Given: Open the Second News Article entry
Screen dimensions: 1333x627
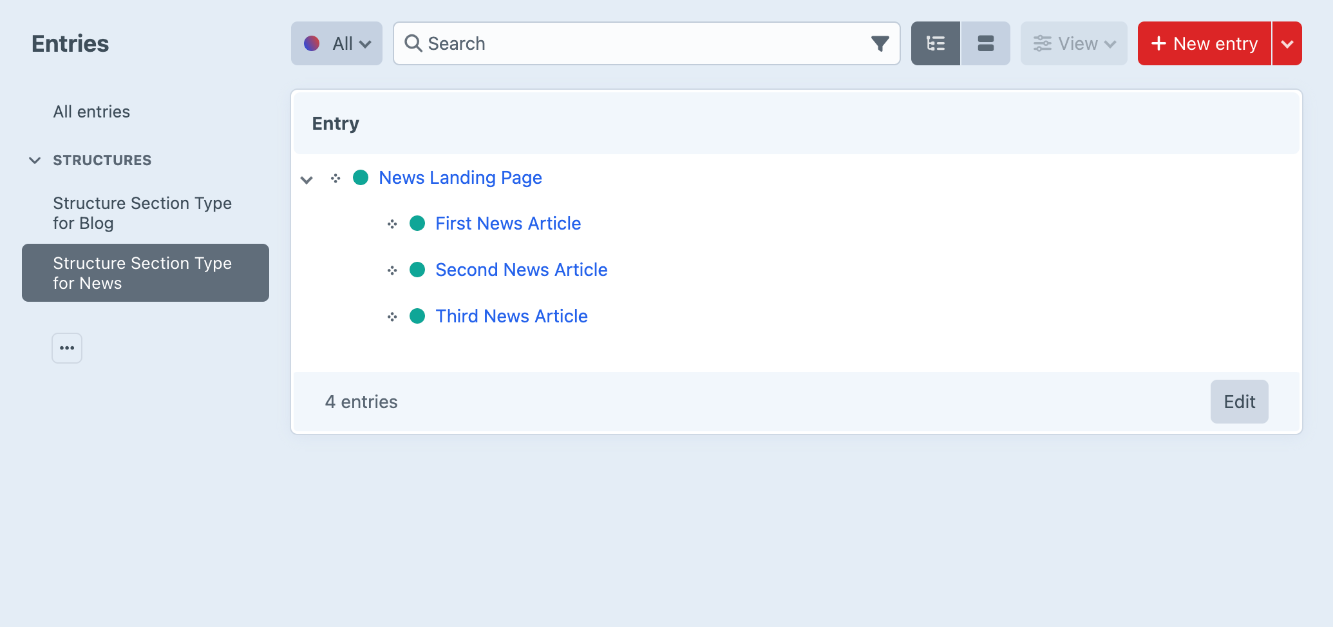Looking at the screenshot, I should (521, 270).
